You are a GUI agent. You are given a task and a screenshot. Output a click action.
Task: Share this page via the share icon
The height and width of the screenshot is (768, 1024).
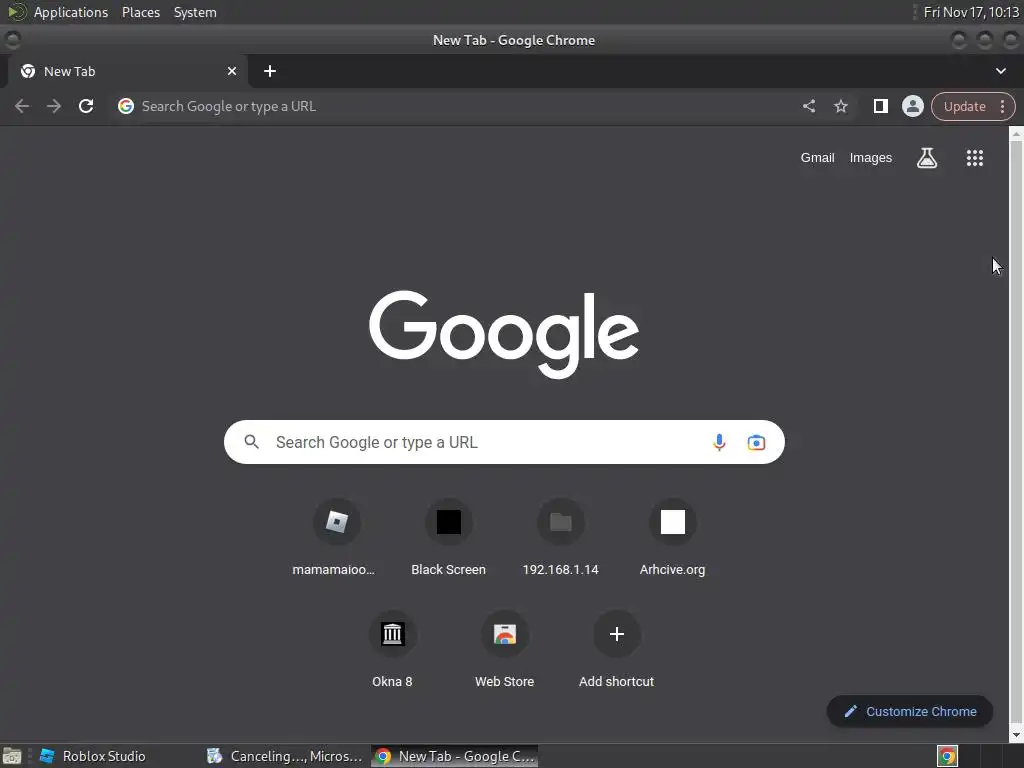tap(809, 106)
